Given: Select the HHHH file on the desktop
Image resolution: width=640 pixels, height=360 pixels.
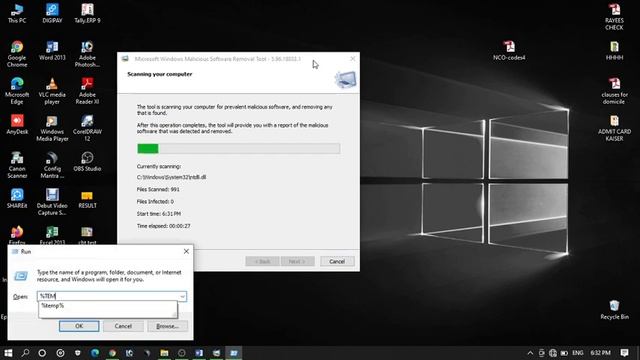Looking at the screenshot, I should coord(614,51).
